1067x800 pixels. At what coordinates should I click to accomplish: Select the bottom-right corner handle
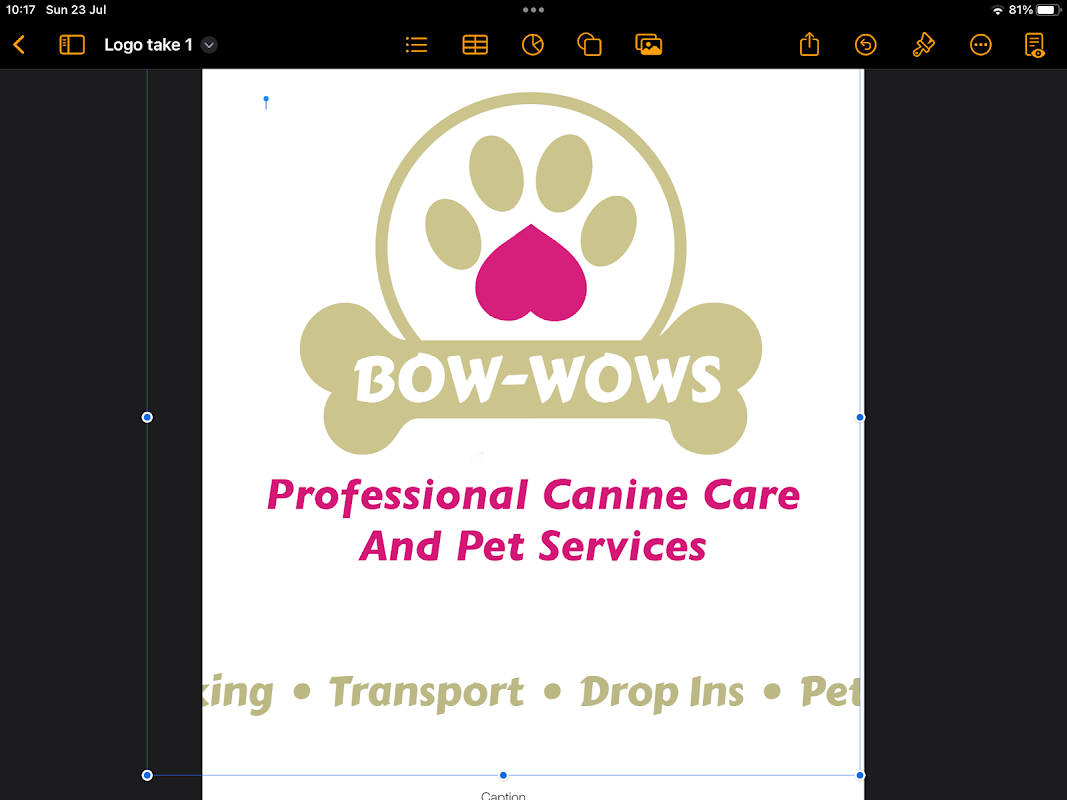pos(860,775)
